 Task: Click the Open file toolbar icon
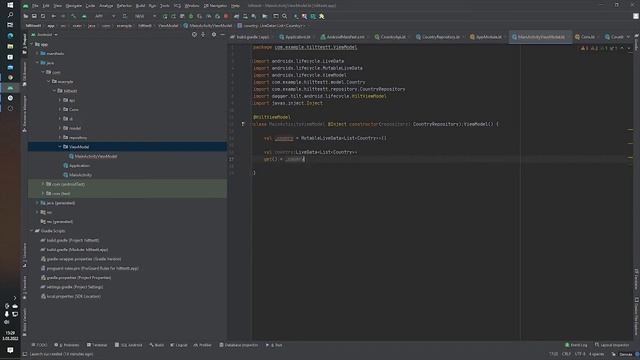(26, 16)
